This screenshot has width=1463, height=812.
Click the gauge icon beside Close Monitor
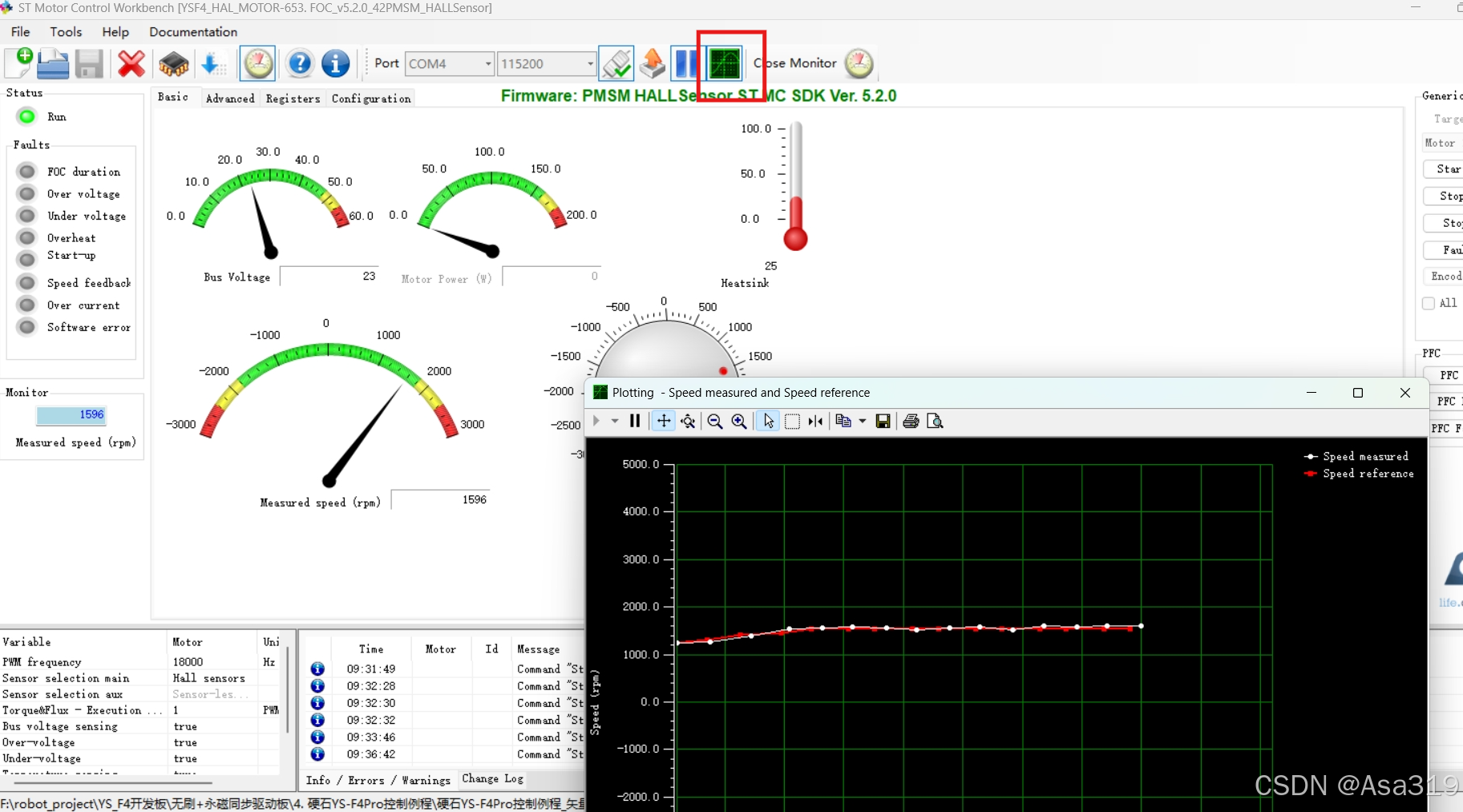coord(859,63)
